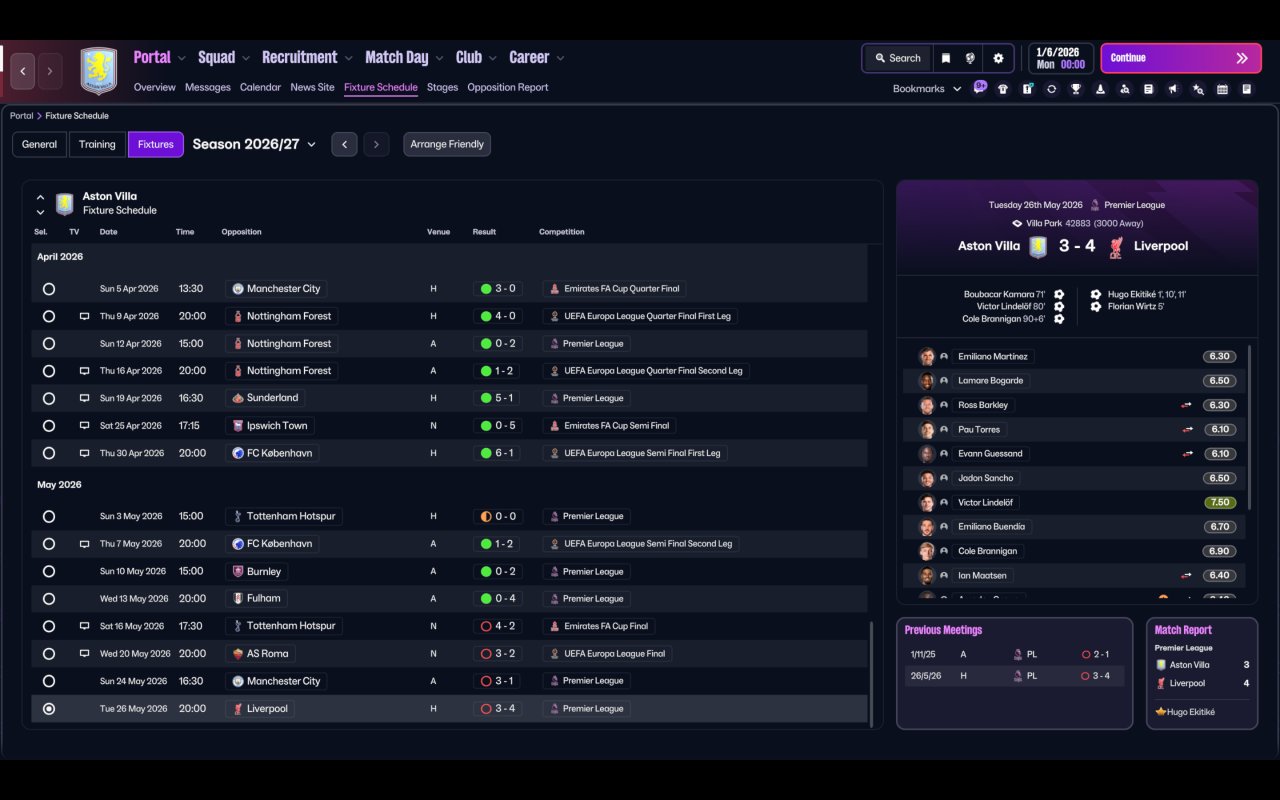
Task: Switch to the Messages tab
Action: tap(208, 87)
